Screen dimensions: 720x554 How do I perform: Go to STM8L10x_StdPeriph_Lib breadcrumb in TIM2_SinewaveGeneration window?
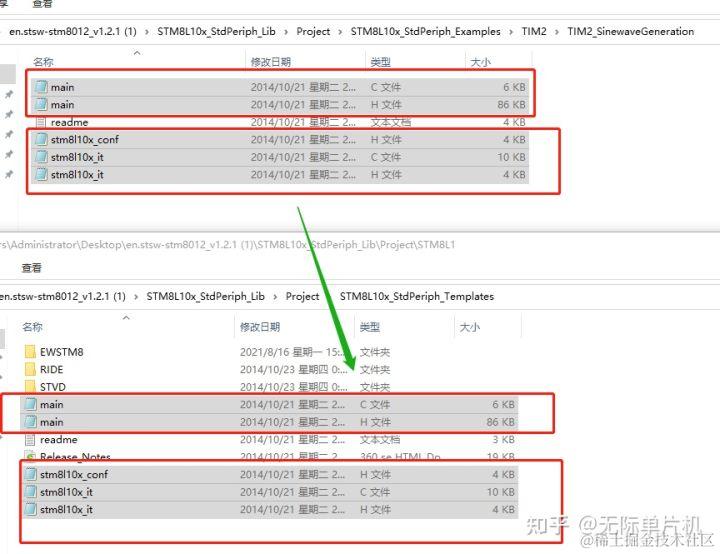[x=216, y=31]
